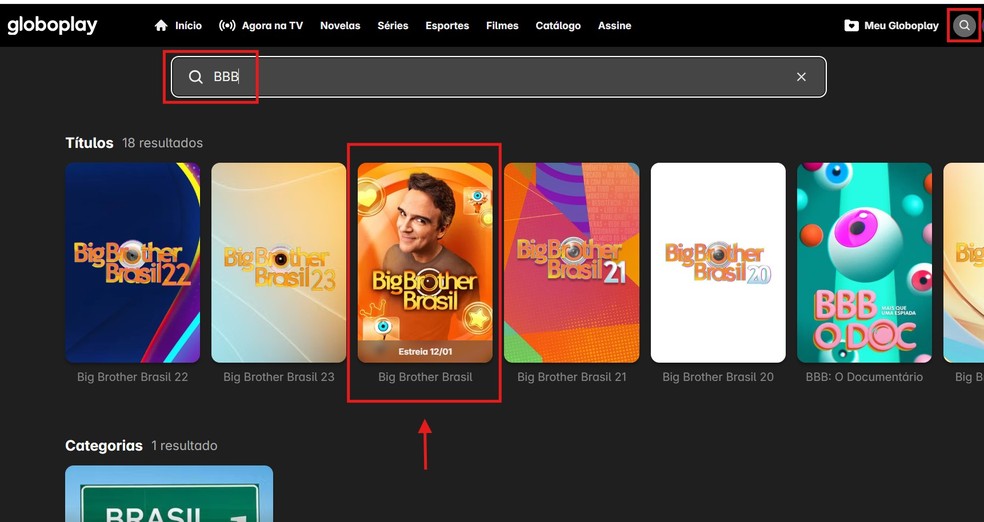
Task: Open the Esportes menu item
Action: (x=447, y=26)
